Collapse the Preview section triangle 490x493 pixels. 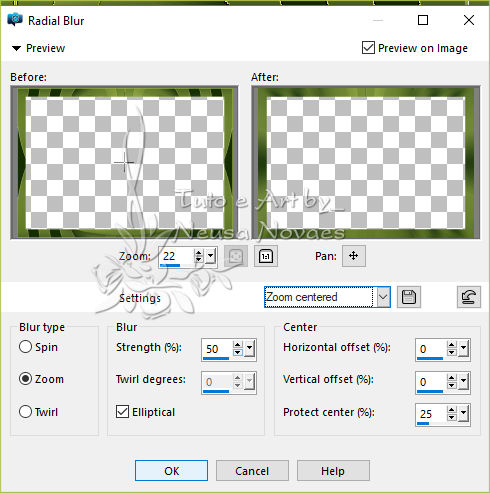pyautogui.click(x=16, y=48)
